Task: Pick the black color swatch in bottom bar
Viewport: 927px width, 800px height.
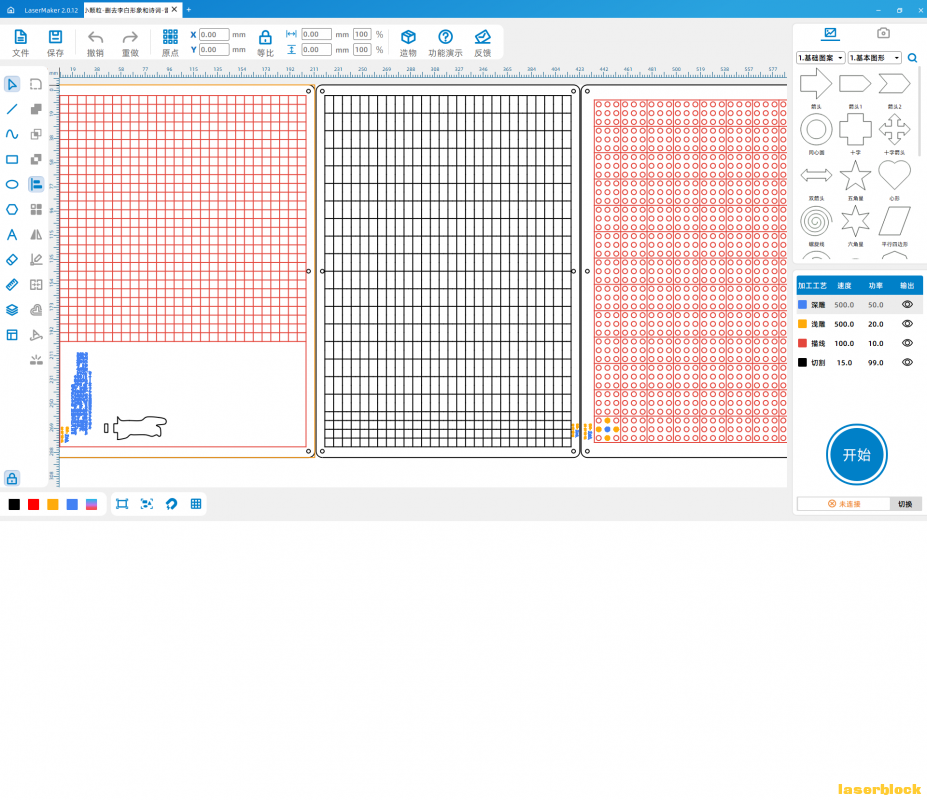Action: pyautogui.click(x=14, y=504)
